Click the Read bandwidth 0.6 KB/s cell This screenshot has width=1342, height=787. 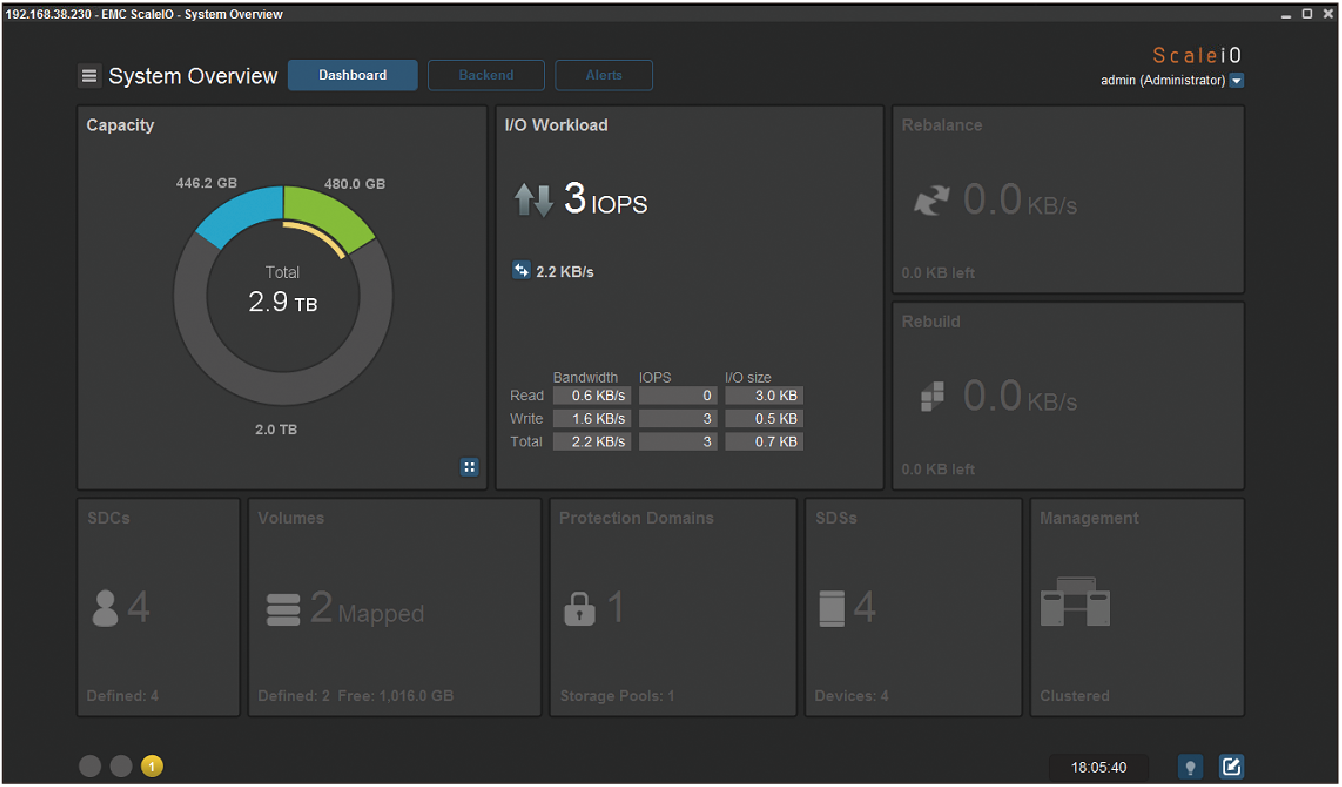click(592, 396)
